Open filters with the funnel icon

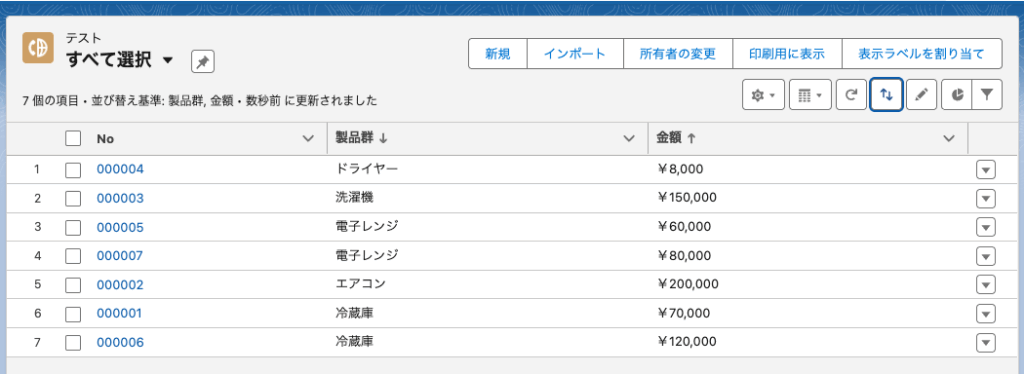[987, 95]
